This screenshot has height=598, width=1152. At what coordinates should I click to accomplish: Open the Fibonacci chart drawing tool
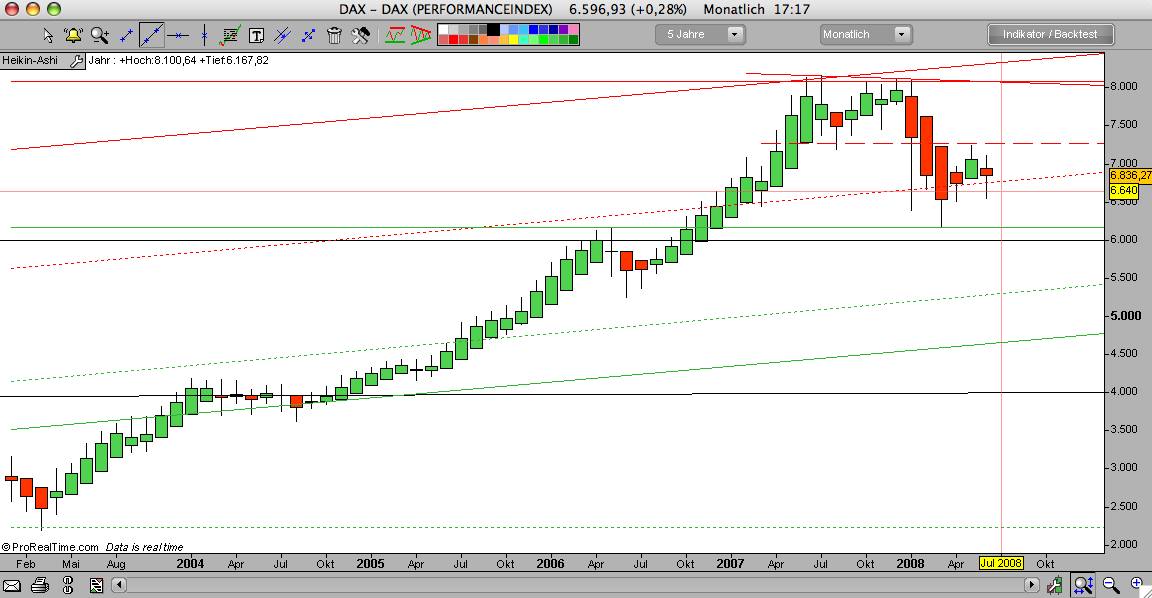click(231, 35)
